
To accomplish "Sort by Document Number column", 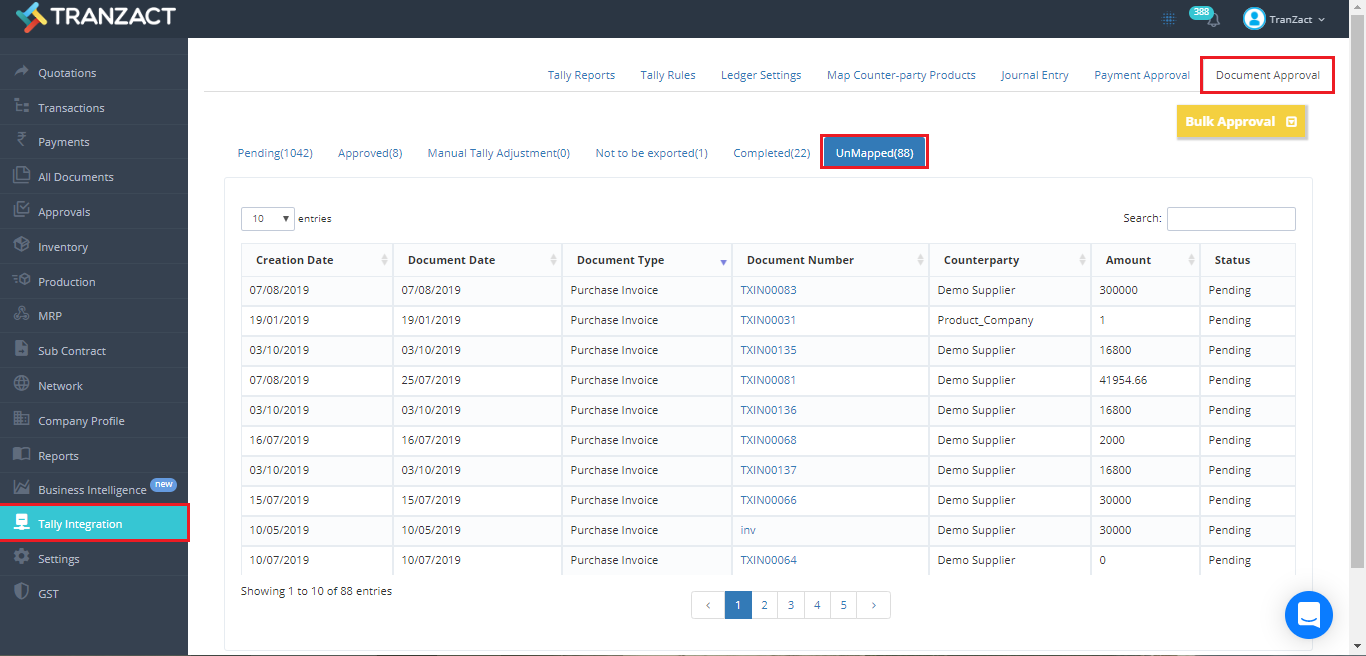I will coord(831,260).
